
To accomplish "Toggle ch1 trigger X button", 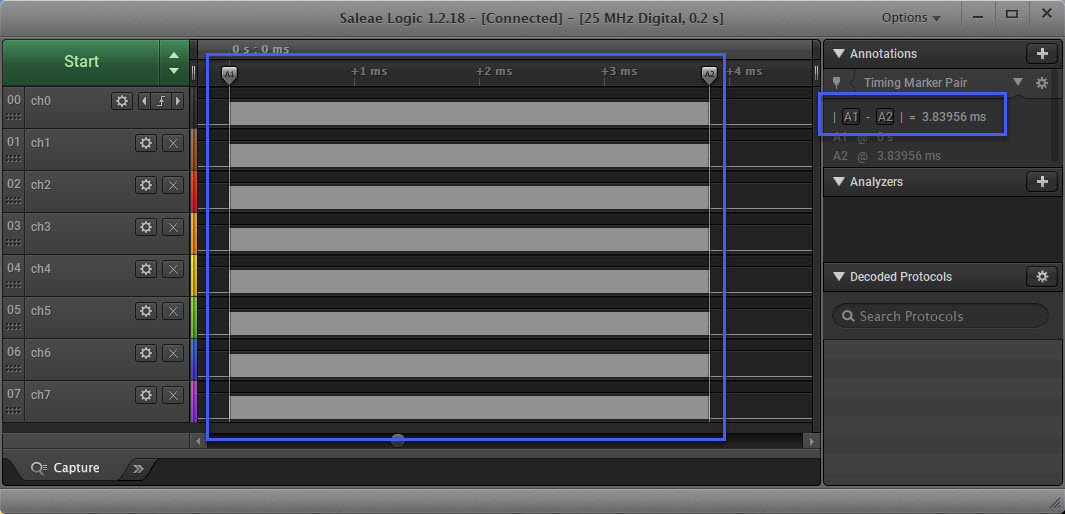I will (172, 143).
